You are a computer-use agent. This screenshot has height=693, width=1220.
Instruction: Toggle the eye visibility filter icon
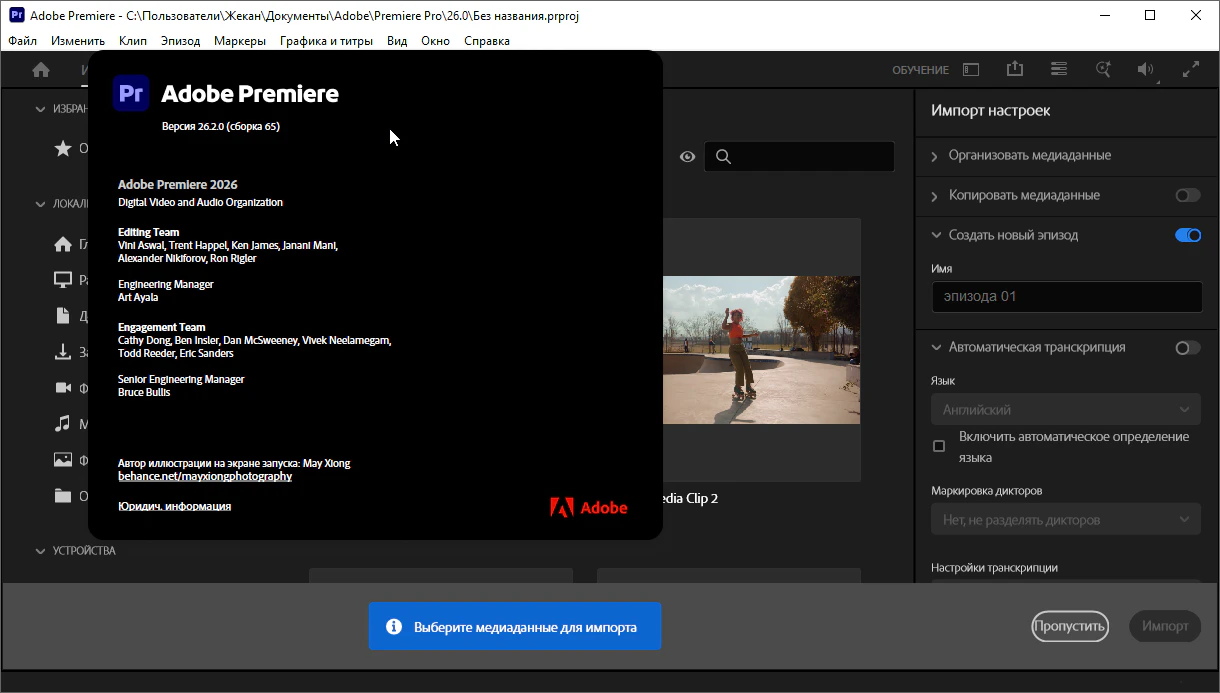coord(687,157)
